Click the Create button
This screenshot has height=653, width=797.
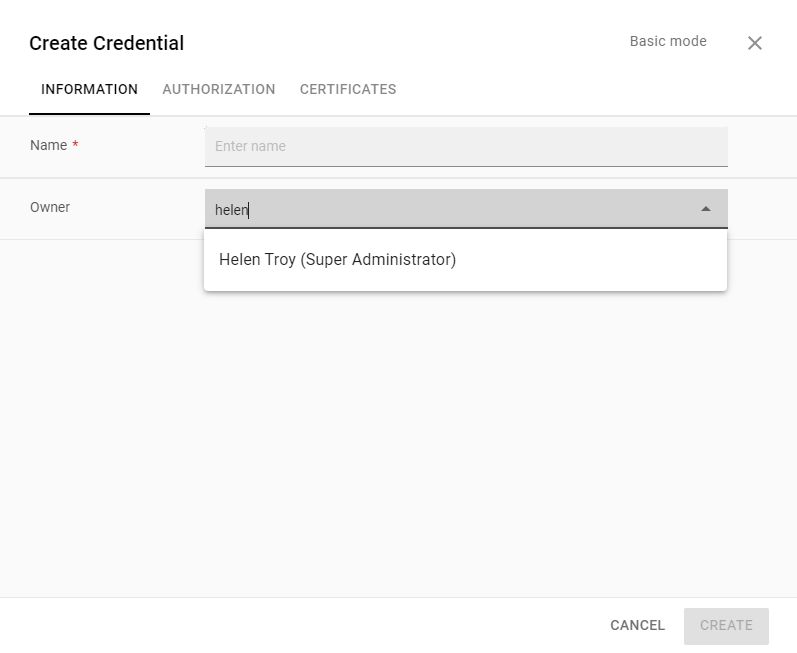point(726,625)
